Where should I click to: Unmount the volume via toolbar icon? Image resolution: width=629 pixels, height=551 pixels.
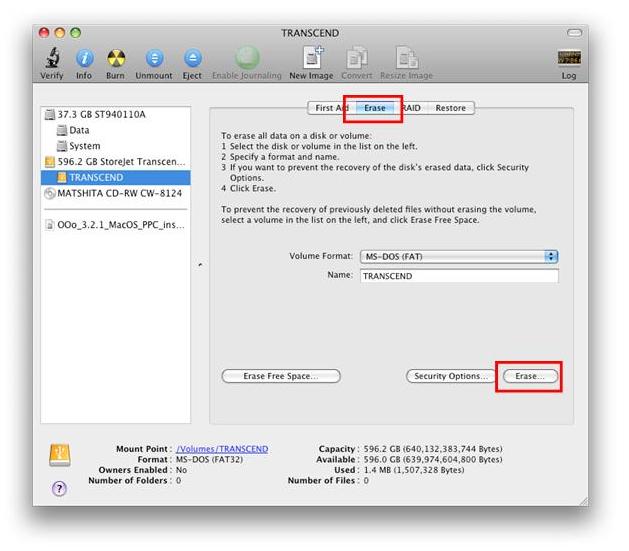tap(154, 59)
